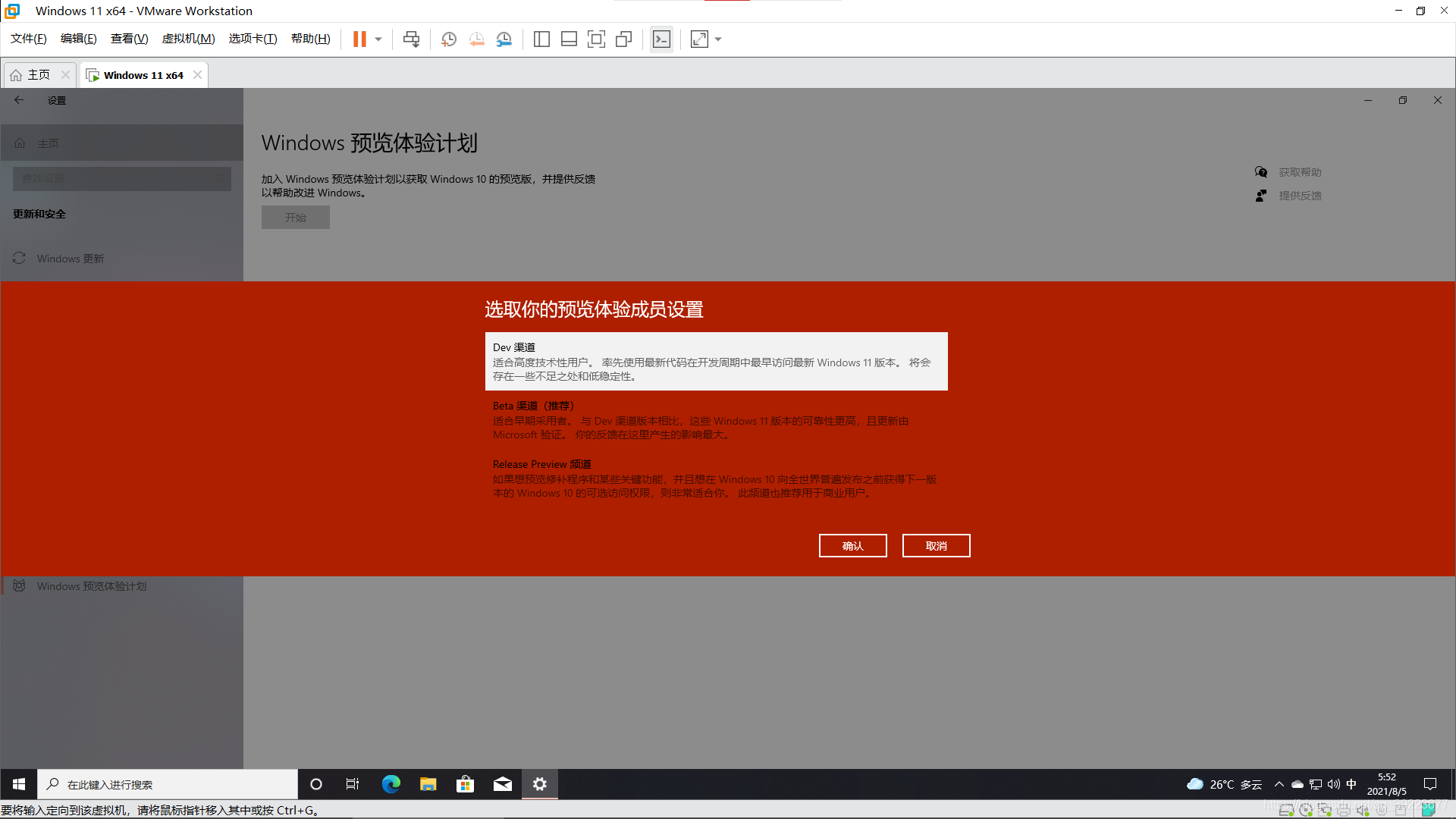Open the 文件(F) menu

29,39
